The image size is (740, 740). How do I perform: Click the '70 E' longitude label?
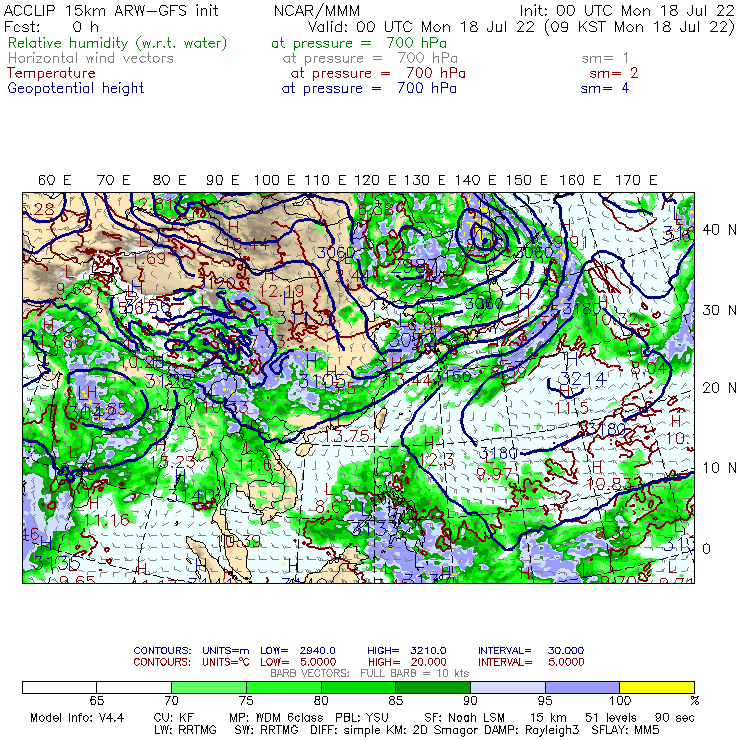tap(113, 180)
